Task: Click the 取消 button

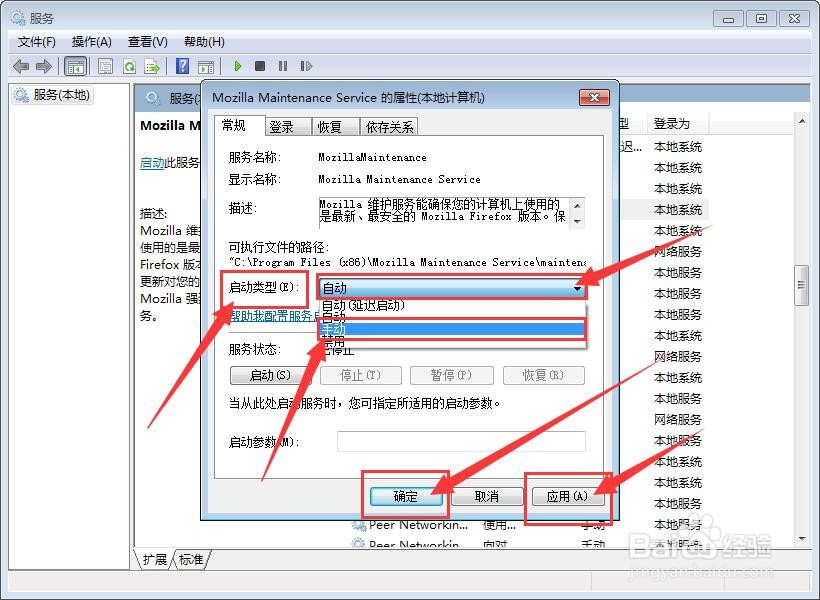Action: [487, 496]
